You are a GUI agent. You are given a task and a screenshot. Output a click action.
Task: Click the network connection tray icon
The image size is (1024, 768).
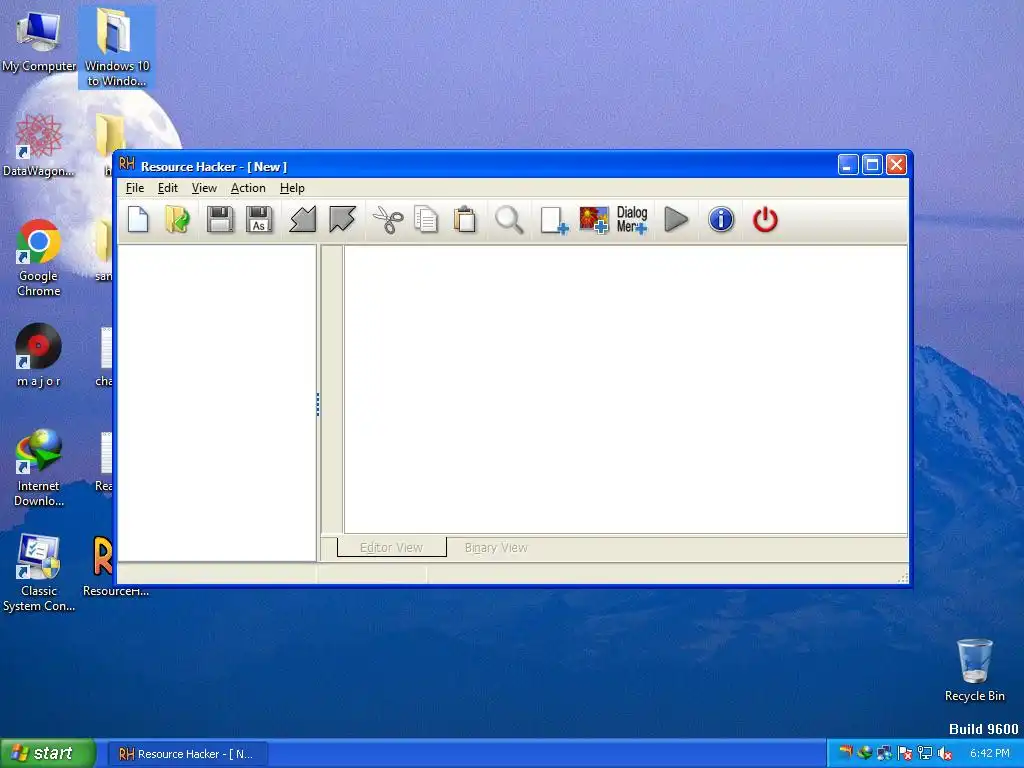925,753
